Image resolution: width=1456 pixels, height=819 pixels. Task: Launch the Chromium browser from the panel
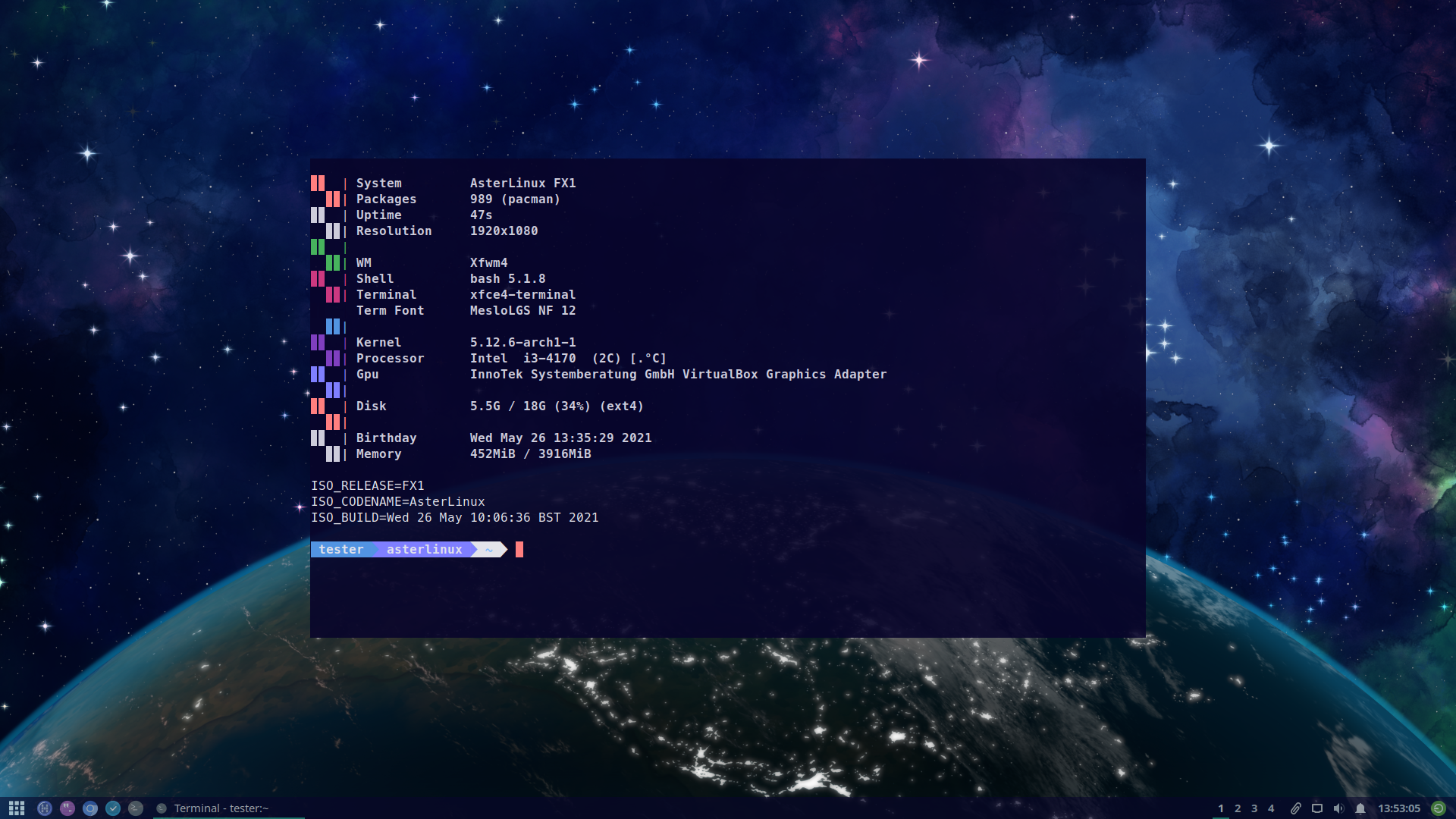coord(90,808)
